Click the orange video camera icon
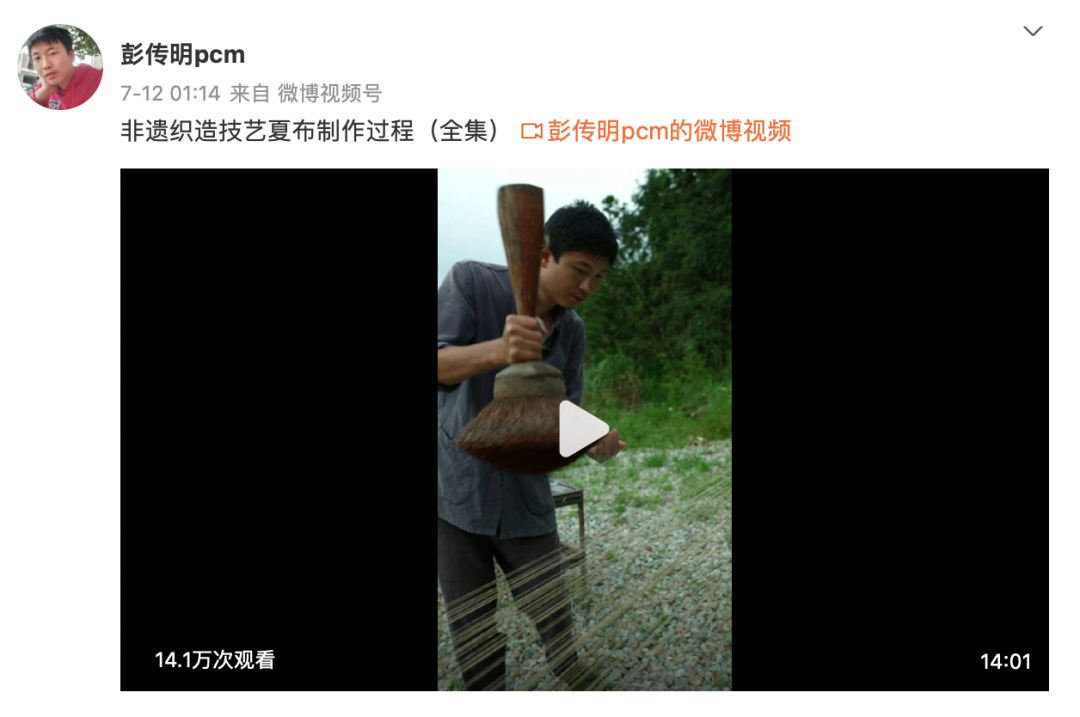This screenshot has width=1080, height=717. tap(531, 131)
